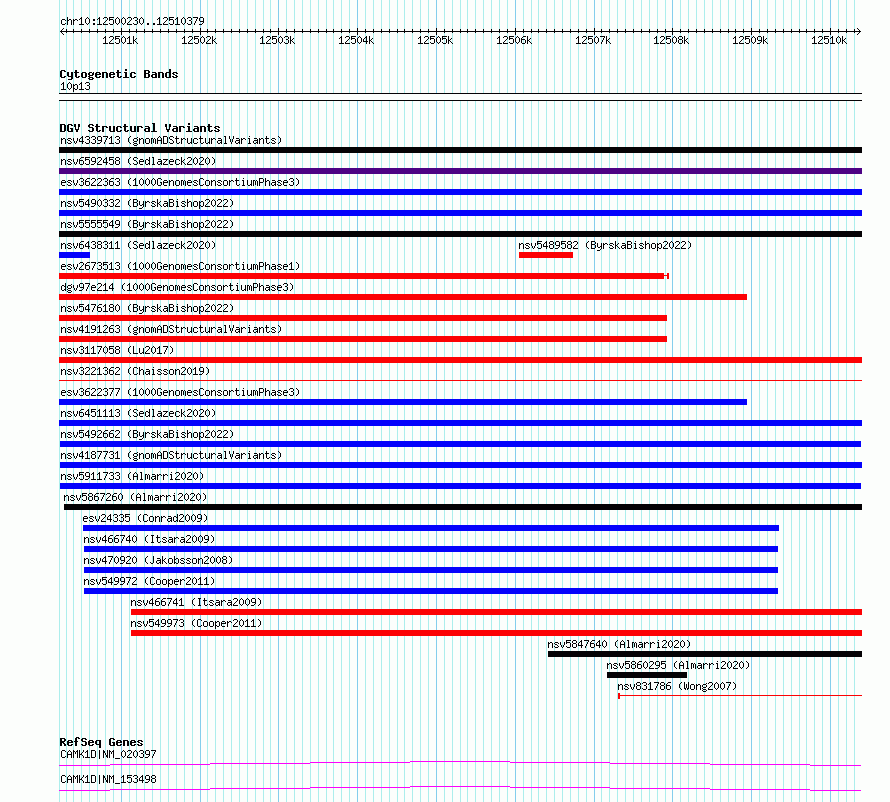The height and width of the screenshot is (802, 890).
Task: Click the thin red nsv3221362 variant line
Action: pos(460,380)
